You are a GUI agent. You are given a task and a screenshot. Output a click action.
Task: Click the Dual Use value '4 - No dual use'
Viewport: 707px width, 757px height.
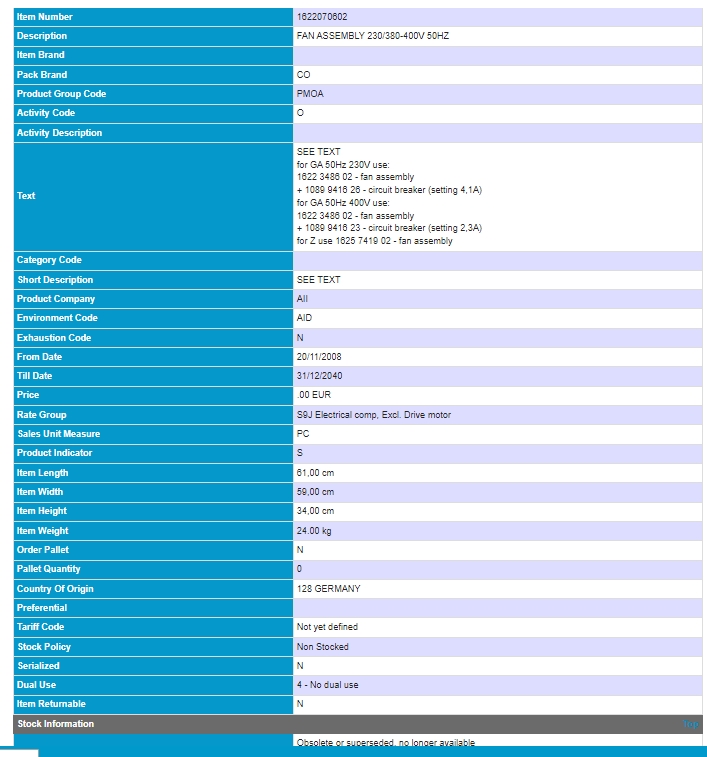point(327,685)
